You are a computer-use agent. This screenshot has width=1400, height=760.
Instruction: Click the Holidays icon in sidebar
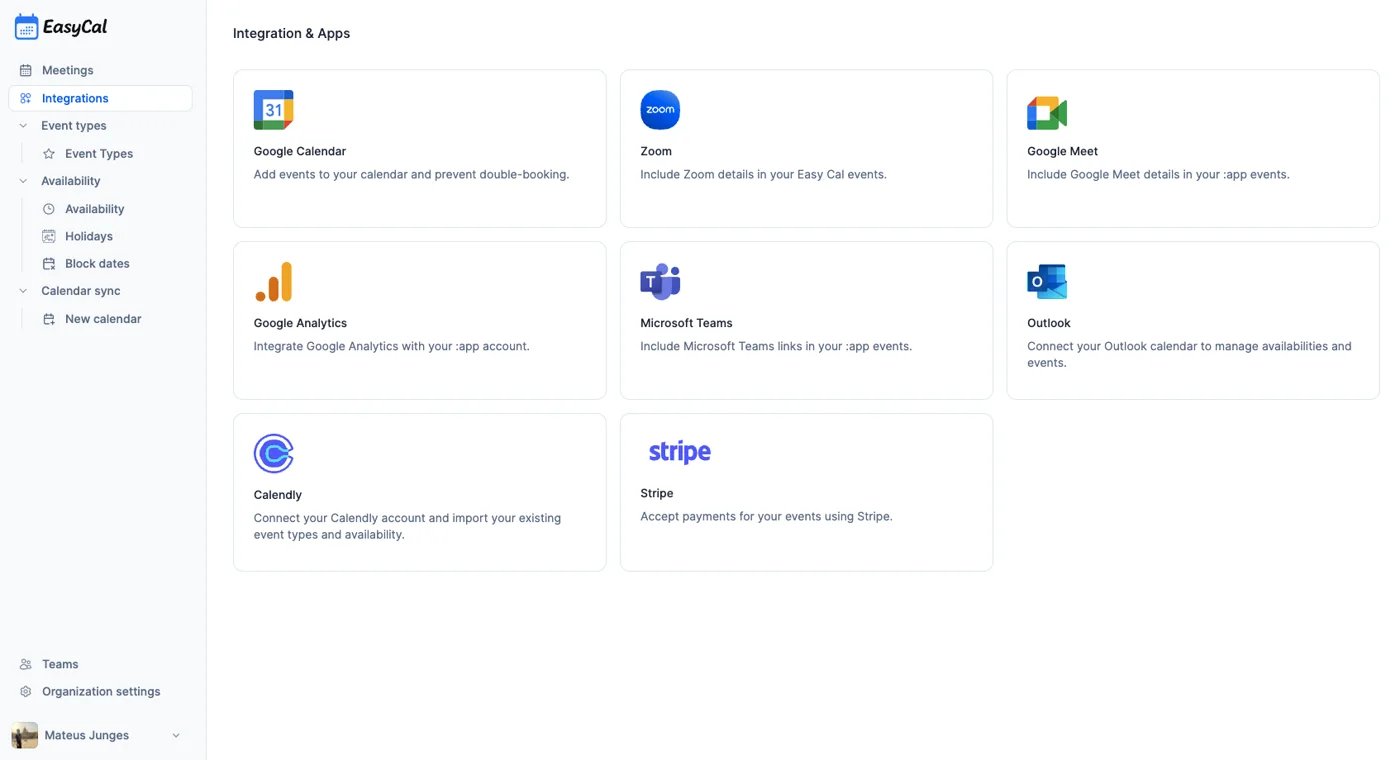(x=49, y=236)
